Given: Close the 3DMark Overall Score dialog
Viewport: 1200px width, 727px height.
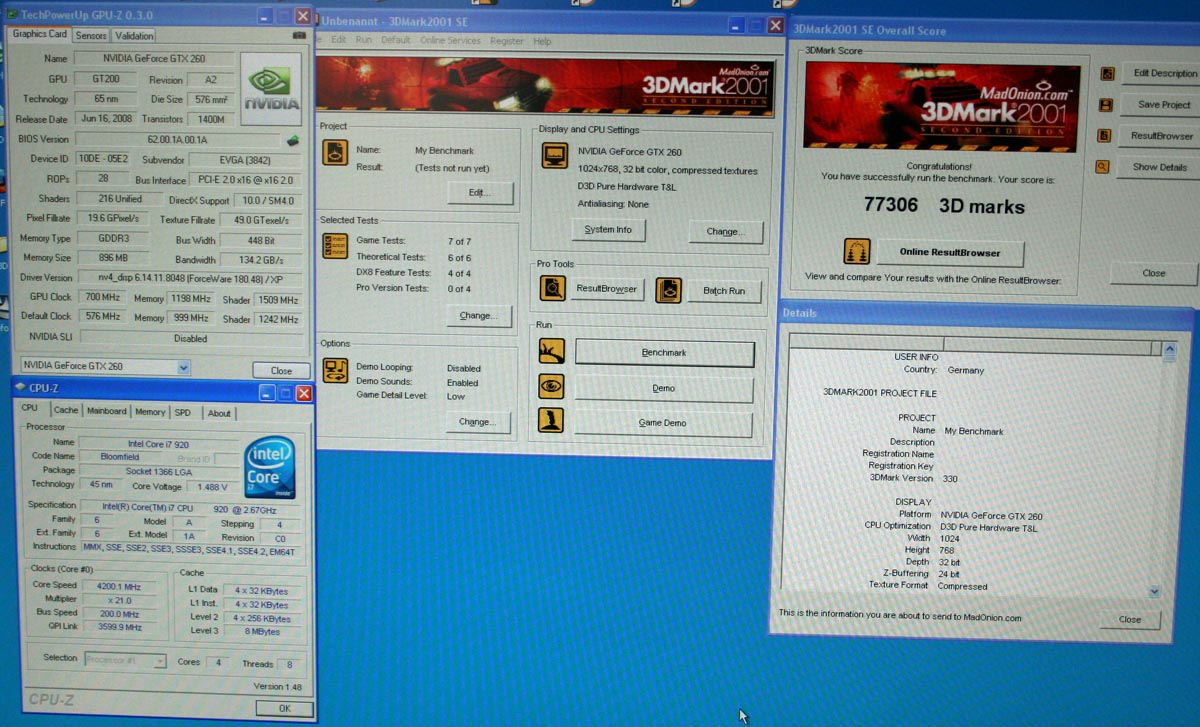Looking at the screenshot, I should coord(1154,273).
